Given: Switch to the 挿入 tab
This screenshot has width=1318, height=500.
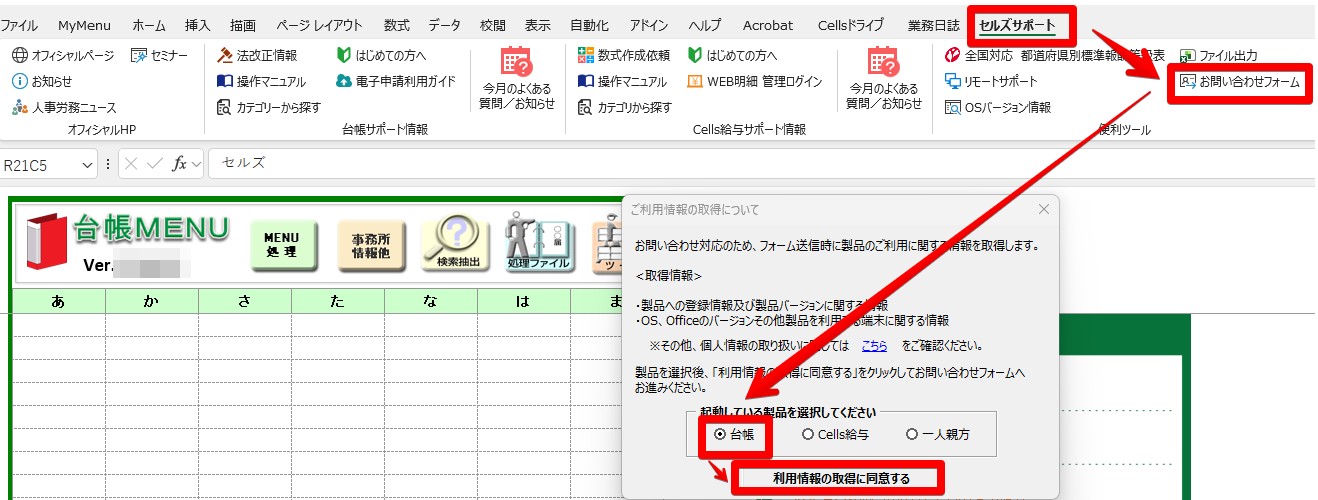Looking at the screenshot, I should click(198, 25).
